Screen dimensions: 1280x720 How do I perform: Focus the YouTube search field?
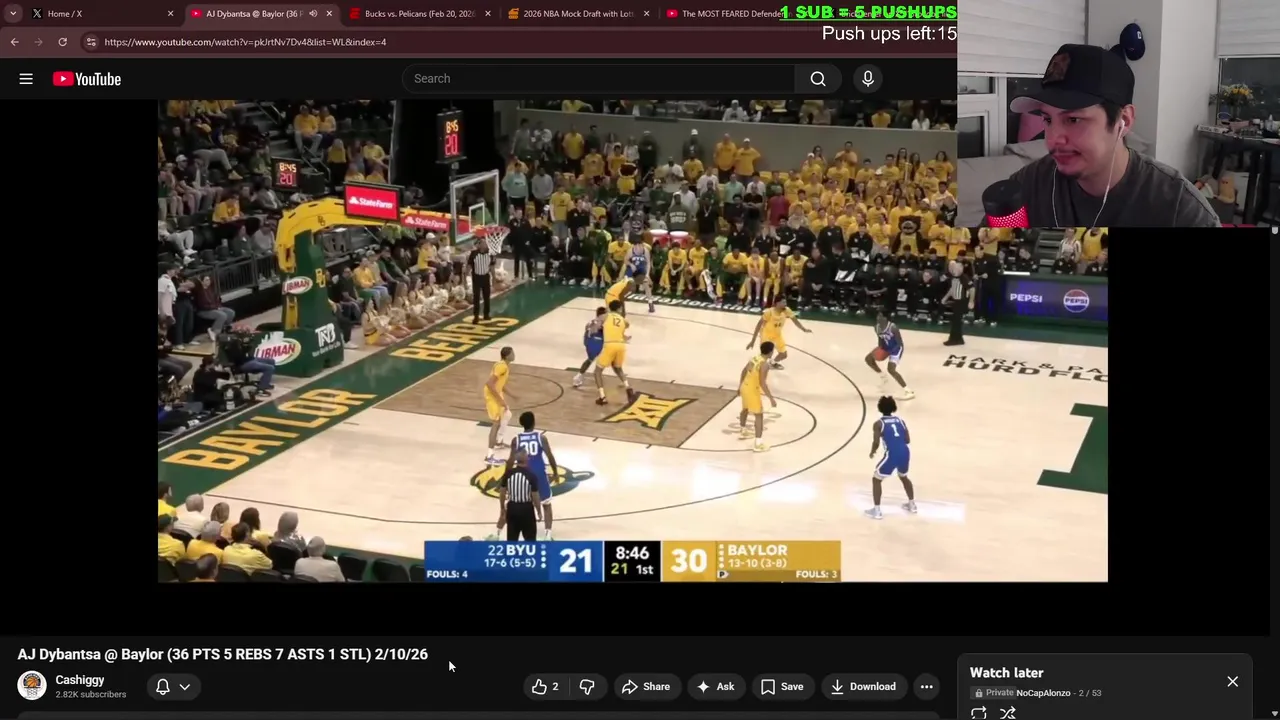[599, 79]
